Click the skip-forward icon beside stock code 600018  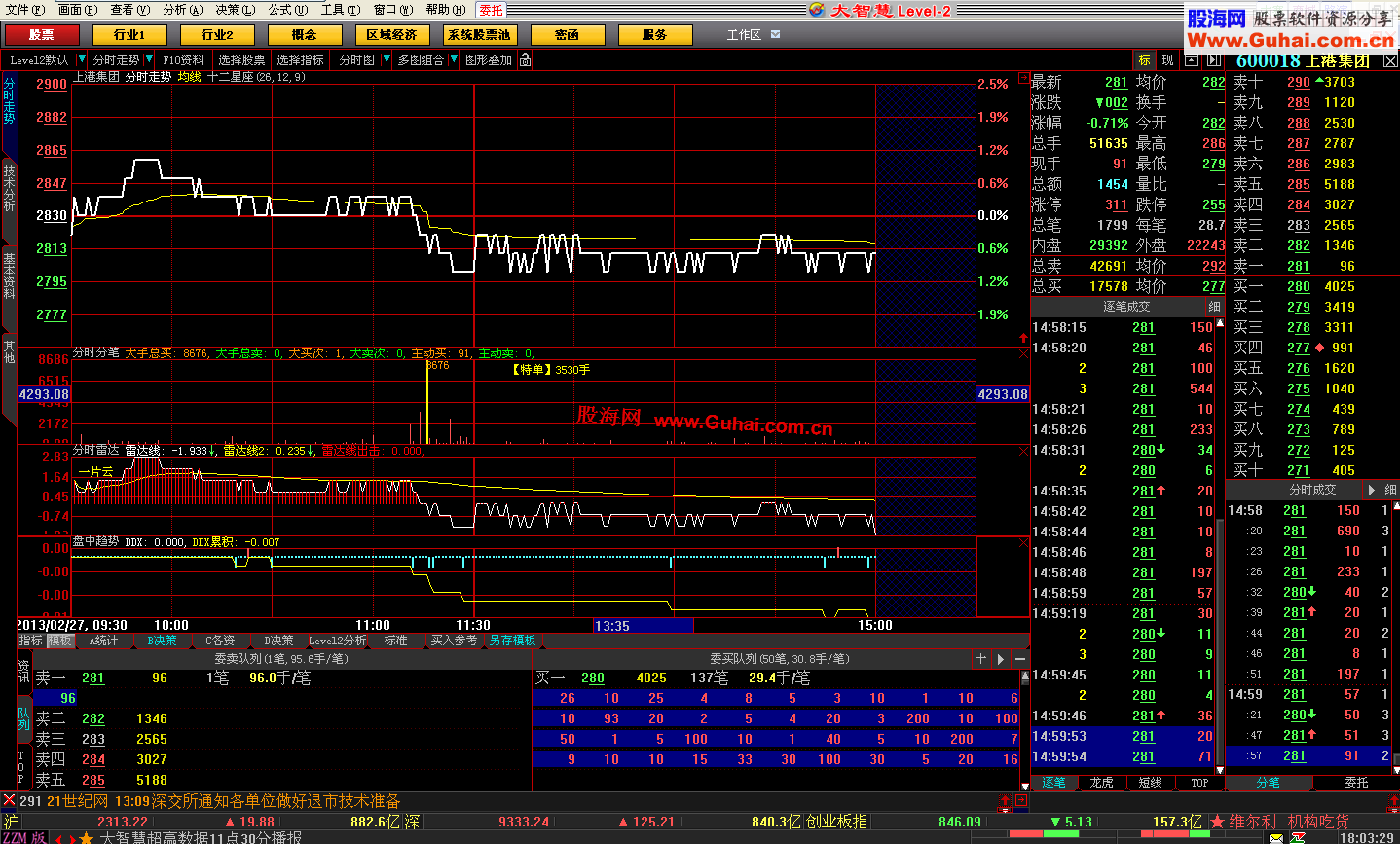pos(1216,60)
